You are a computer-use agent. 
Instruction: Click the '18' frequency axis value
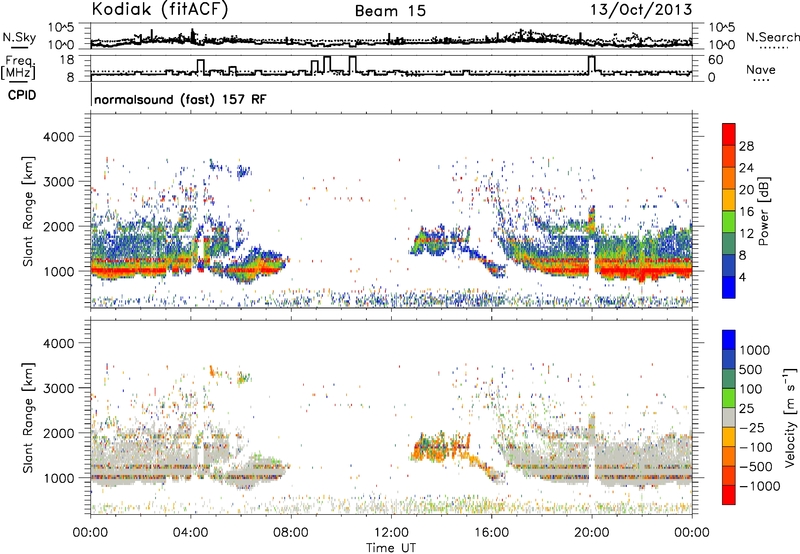point(66,60)
